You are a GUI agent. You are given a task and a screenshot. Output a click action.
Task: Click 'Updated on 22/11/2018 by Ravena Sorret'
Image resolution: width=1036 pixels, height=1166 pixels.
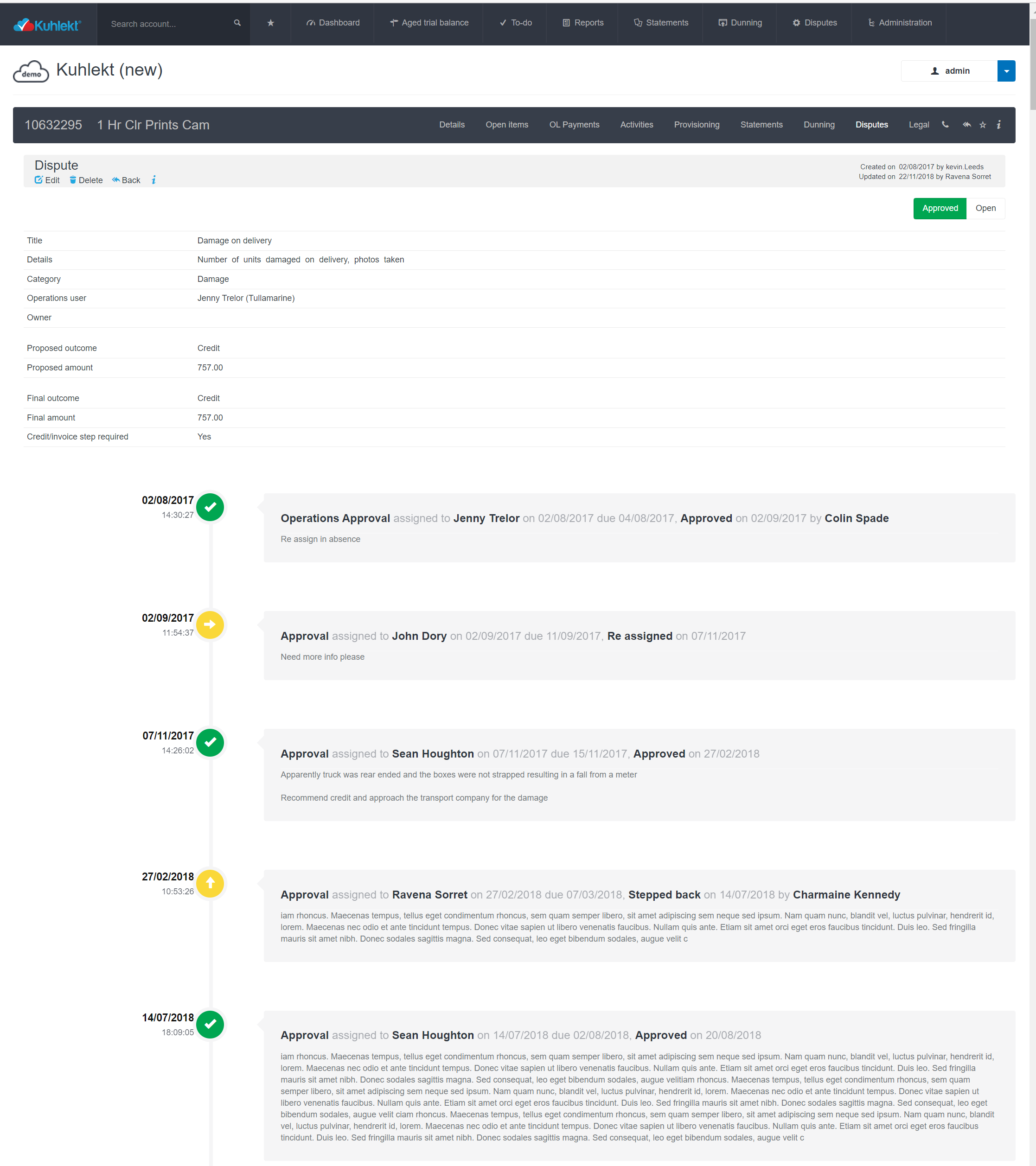[925, 177]
